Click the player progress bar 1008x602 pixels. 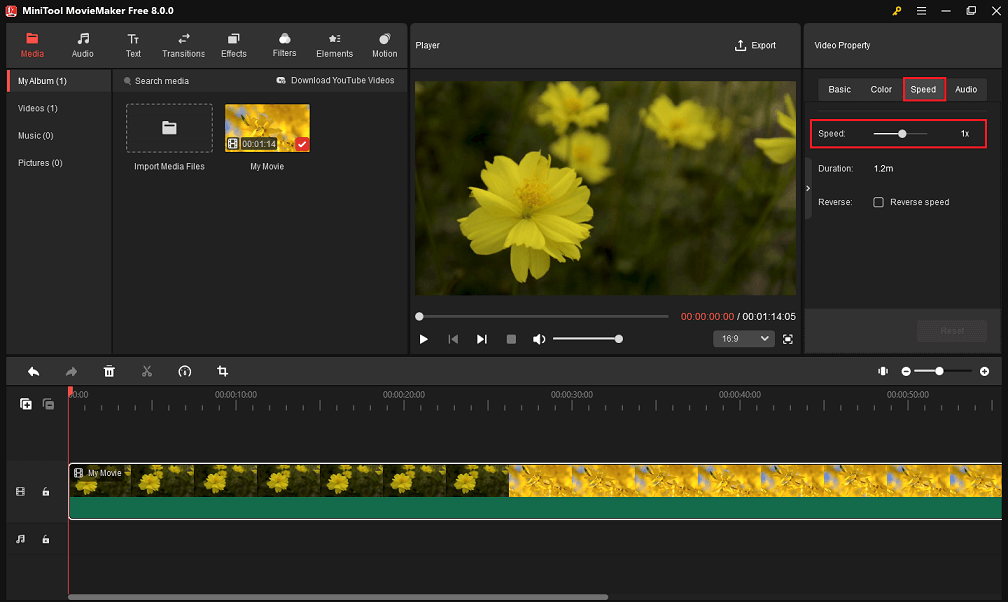(x=544, y=316)
